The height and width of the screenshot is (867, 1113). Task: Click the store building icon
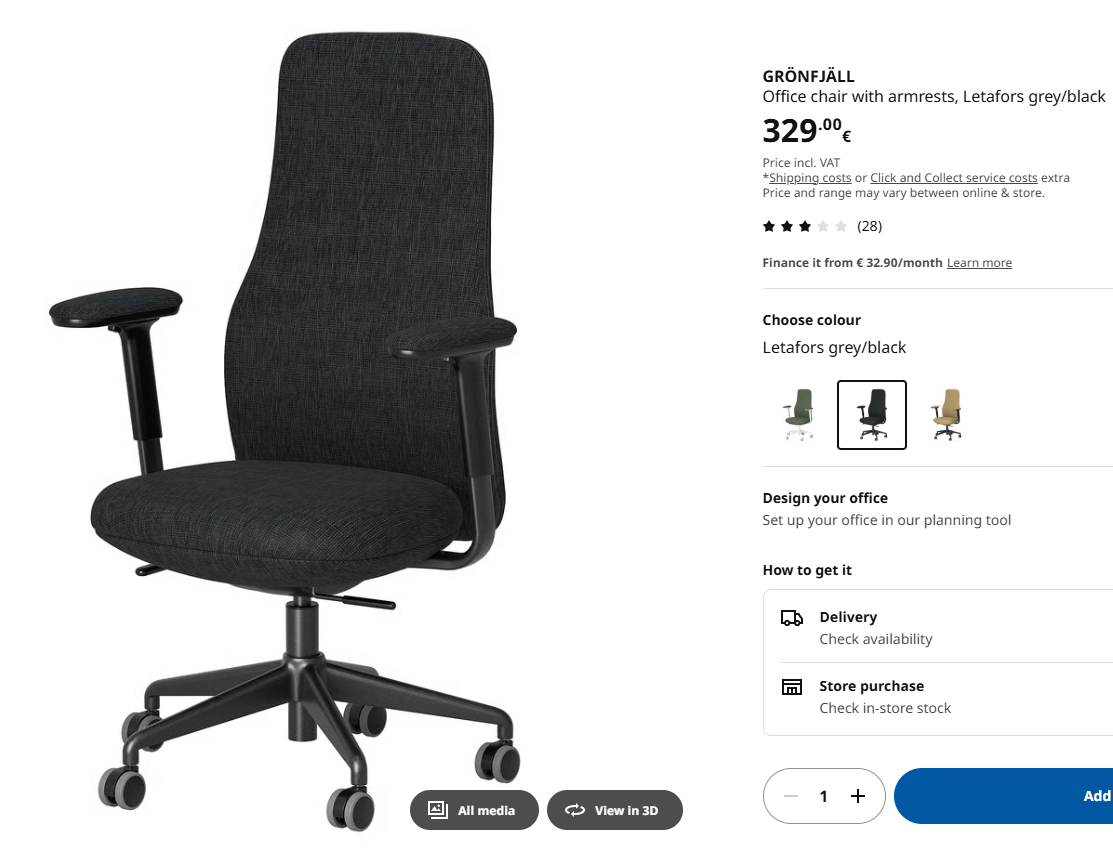[791, 687]
